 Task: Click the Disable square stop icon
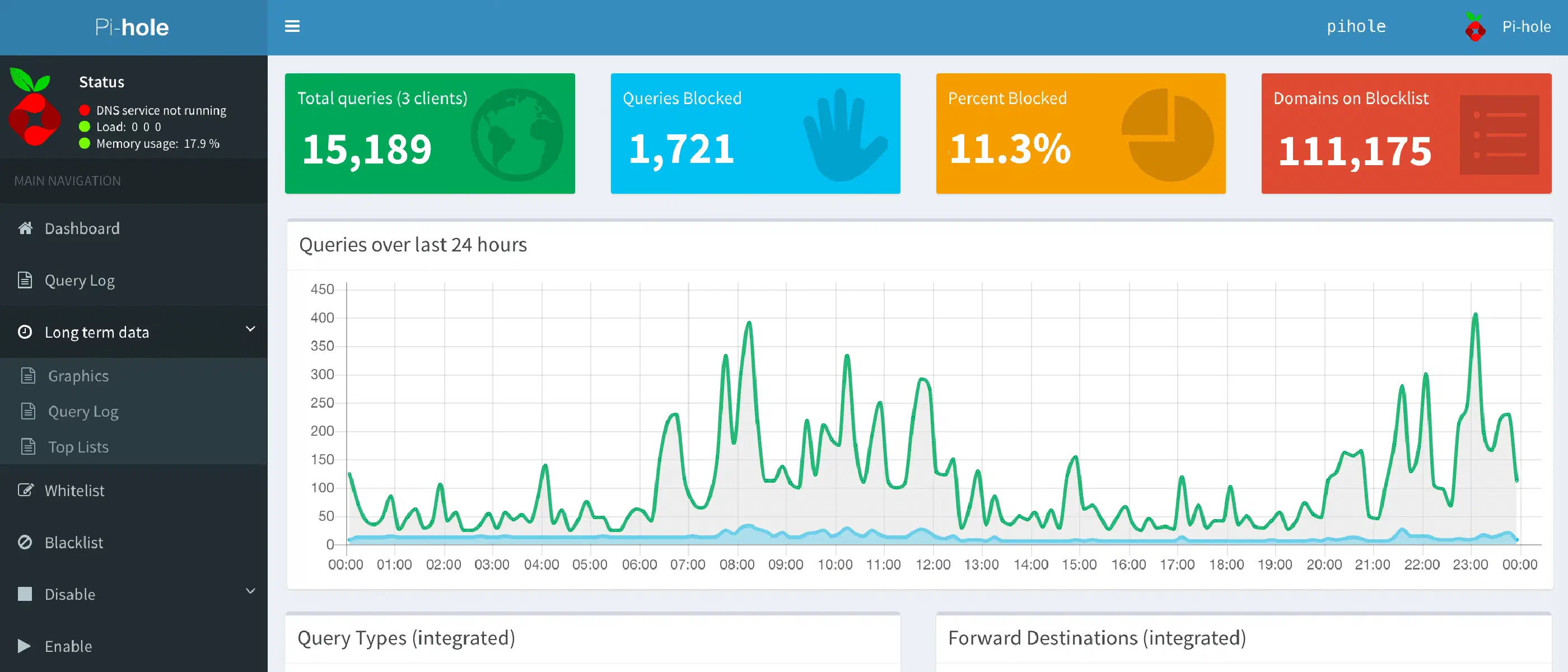pos(25,594)
